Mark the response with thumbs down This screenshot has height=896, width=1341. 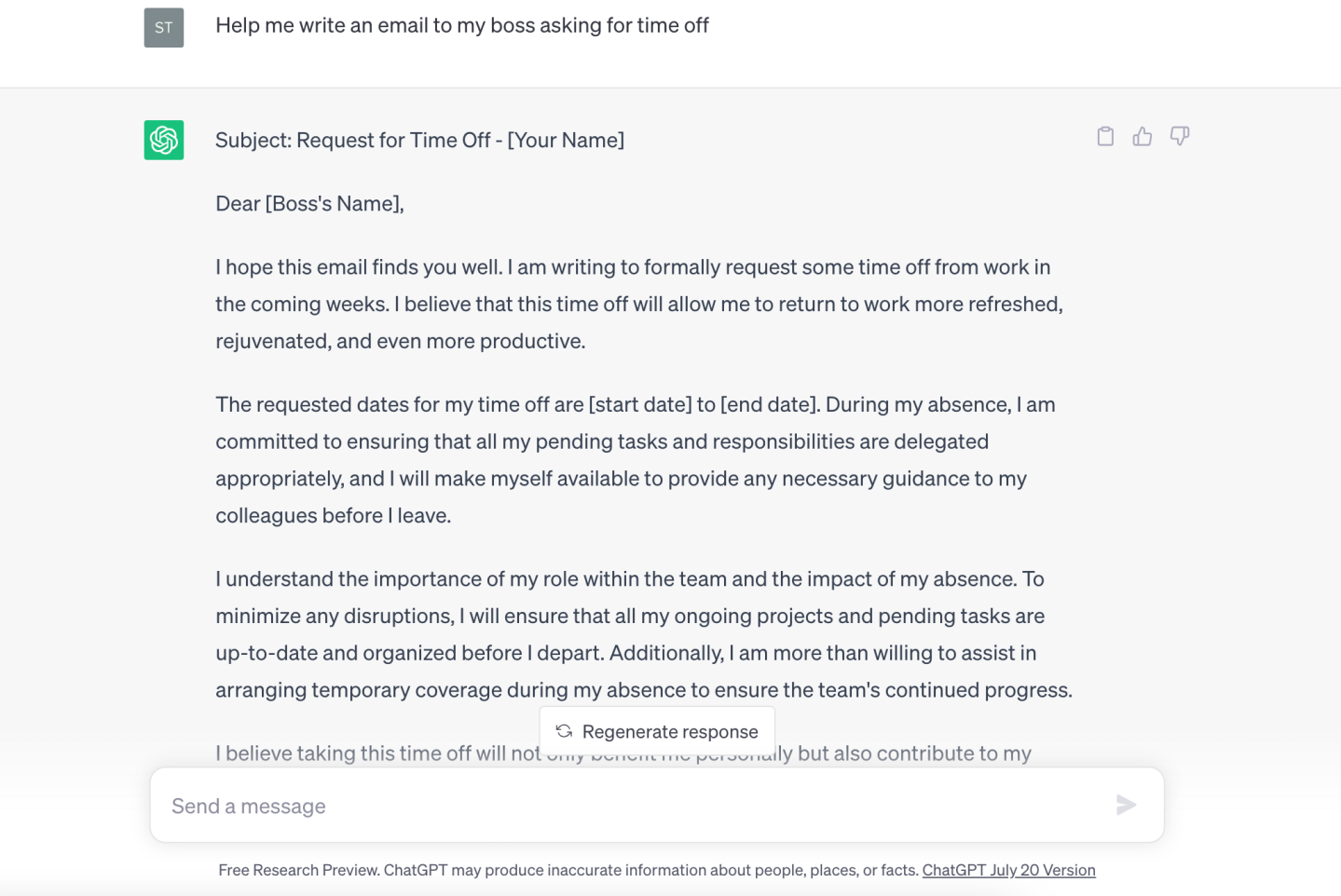1180,137
